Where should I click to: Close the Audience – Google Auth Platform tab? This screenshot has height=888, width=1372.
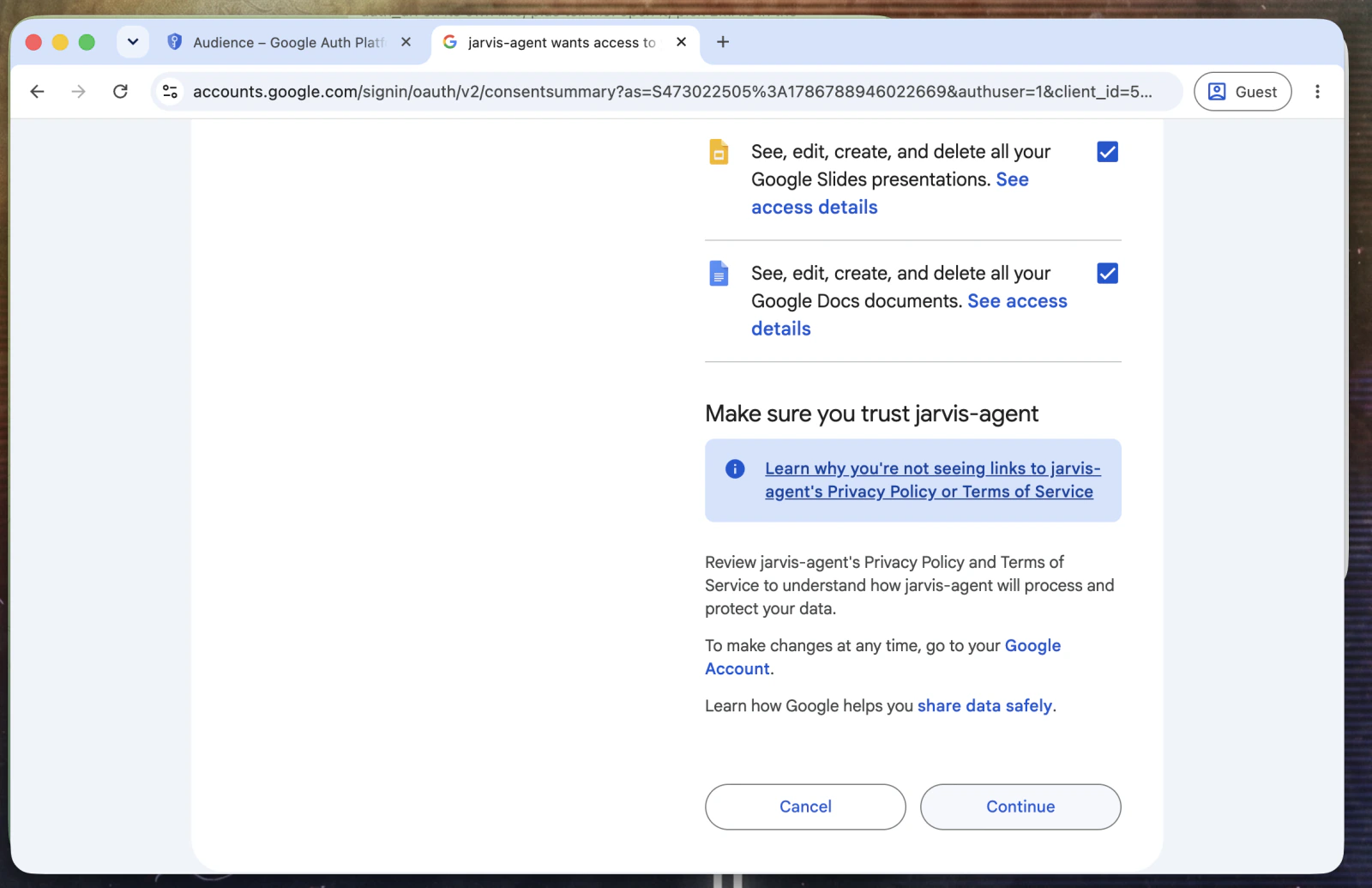coord(406,42)
